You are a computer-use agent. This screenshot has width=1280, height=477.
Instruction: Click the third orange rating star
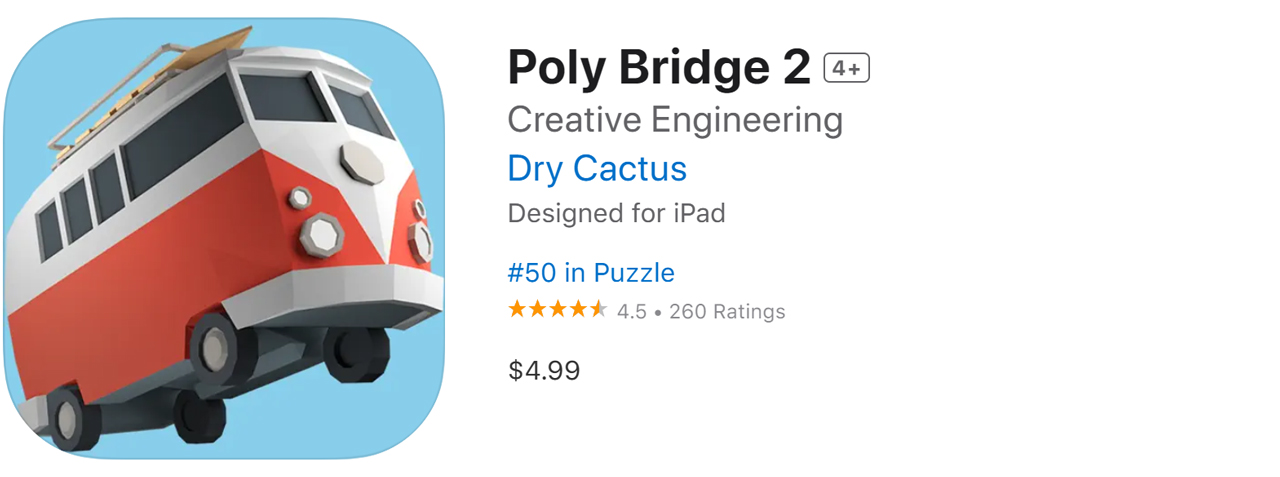pos(557,310)
